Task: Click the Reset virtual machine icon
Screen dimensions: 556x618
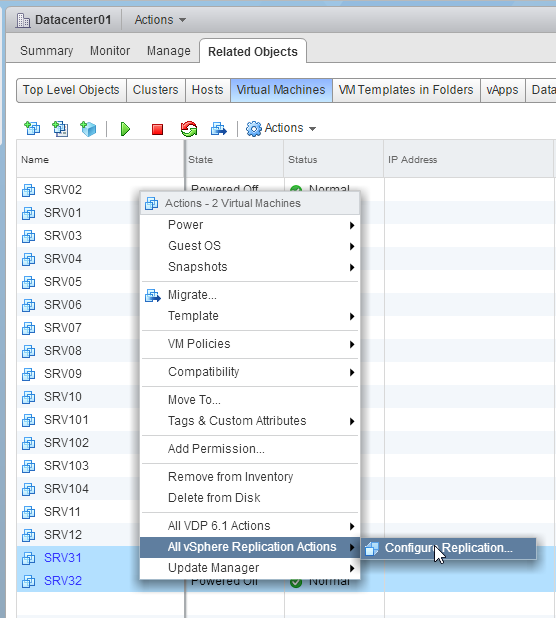Action: 189,128
